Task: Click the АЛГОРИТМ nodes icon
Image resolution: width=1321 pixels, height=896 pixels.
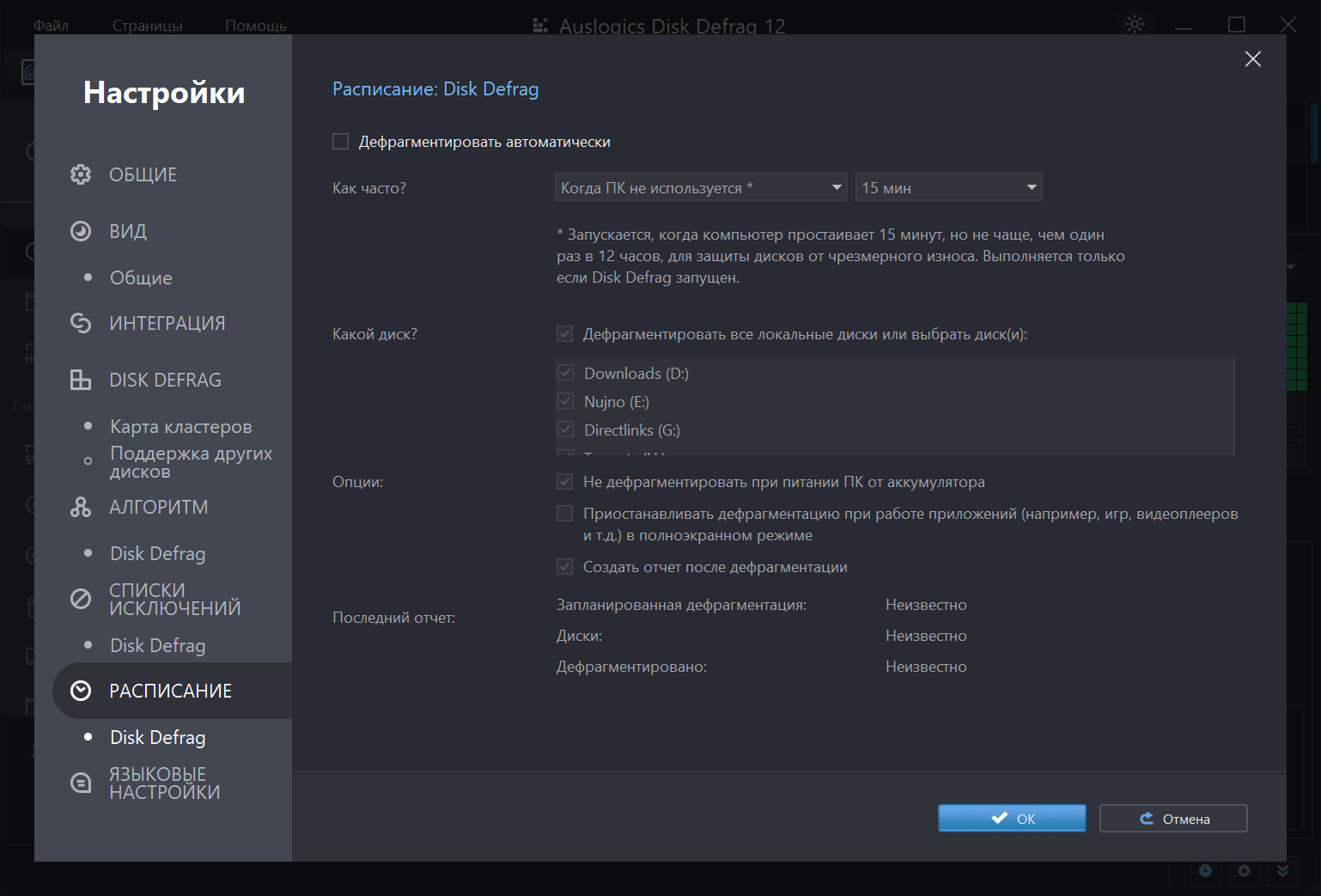Action: [x=81, y=507]
